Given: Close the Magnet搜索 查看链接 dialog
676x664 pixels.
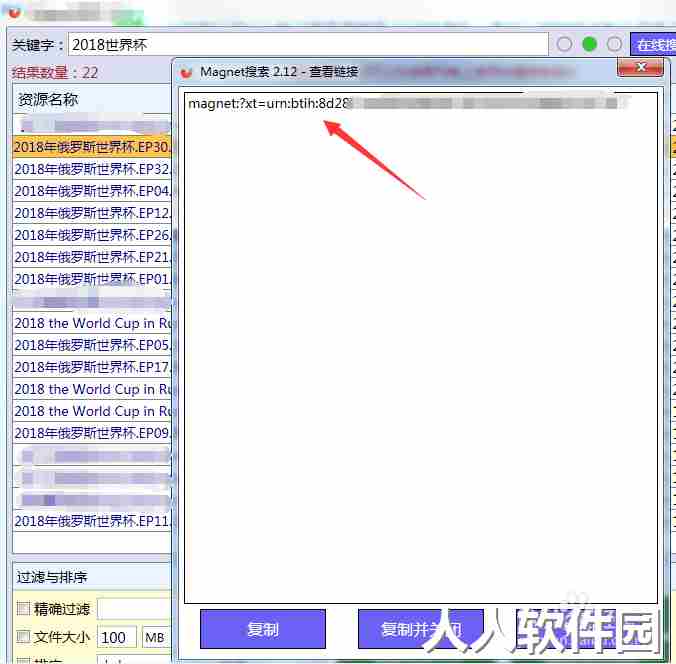Looking at the screenshot, I should click(640, 68).
